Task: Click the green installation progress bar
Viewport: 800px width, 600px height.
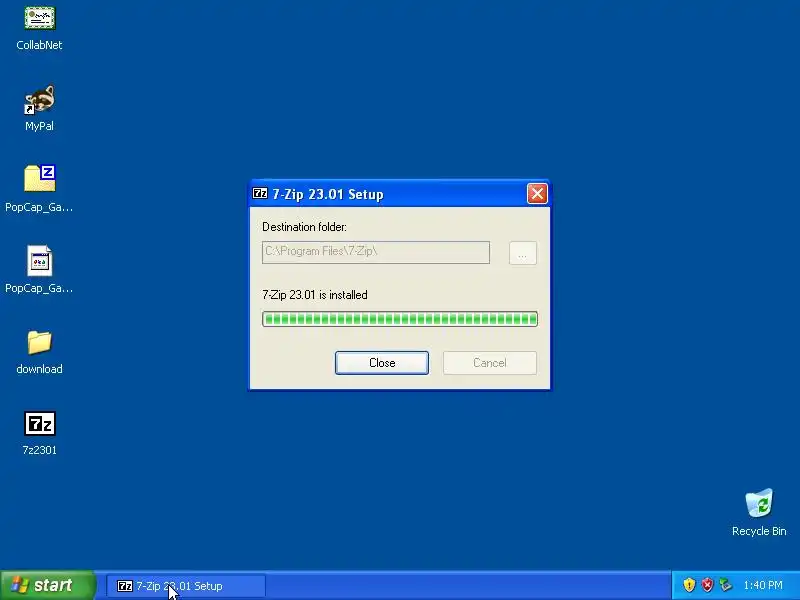Action: 399,319
